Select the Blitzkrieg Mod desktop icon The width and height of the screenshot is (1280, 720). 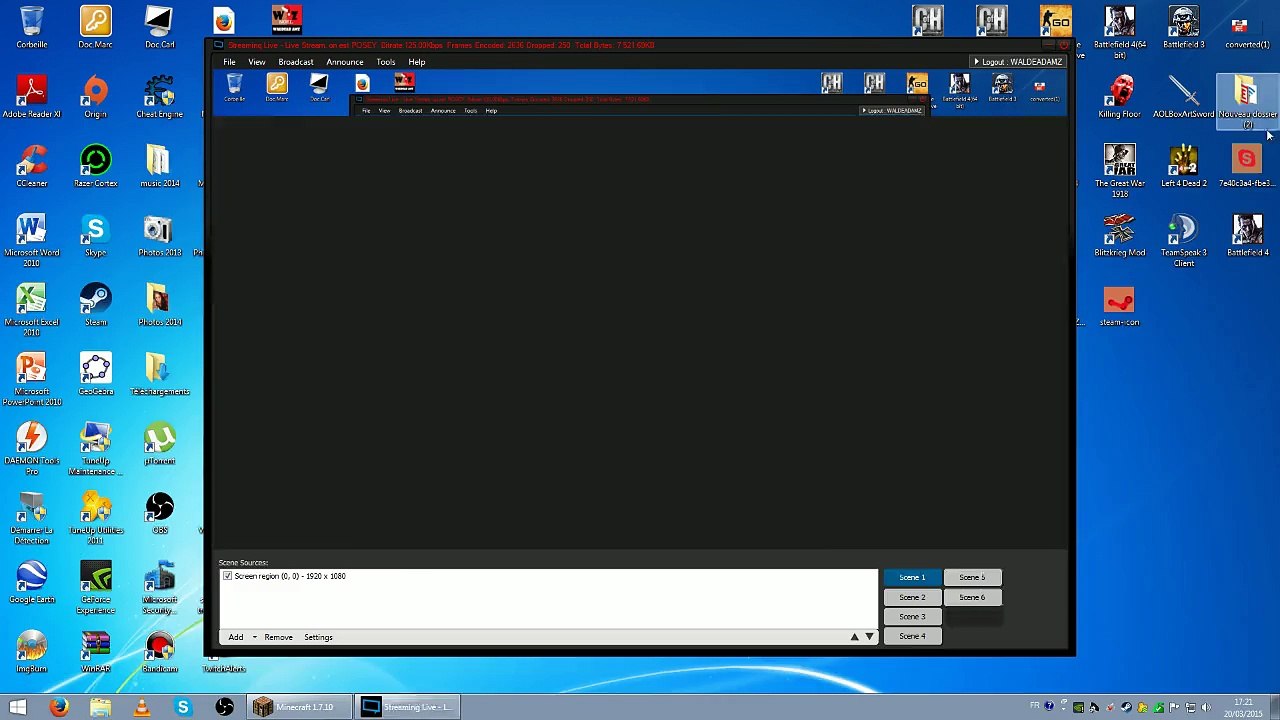coord(1120,235)
